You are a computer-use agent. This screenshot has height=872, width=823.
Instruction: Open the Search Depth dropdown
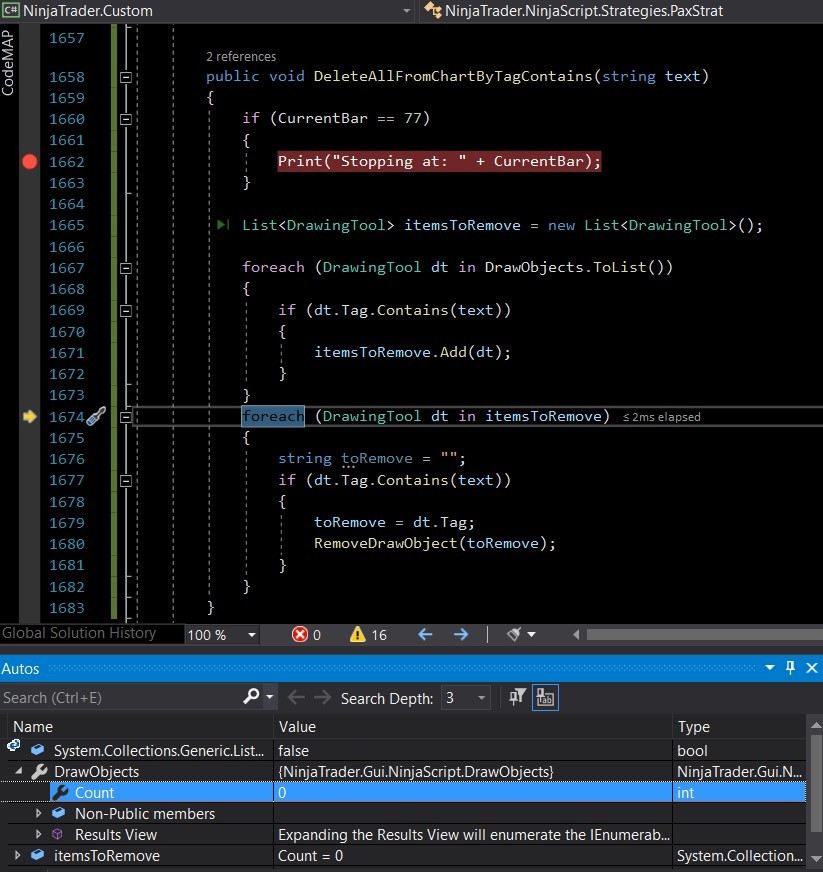coord(482,697)
